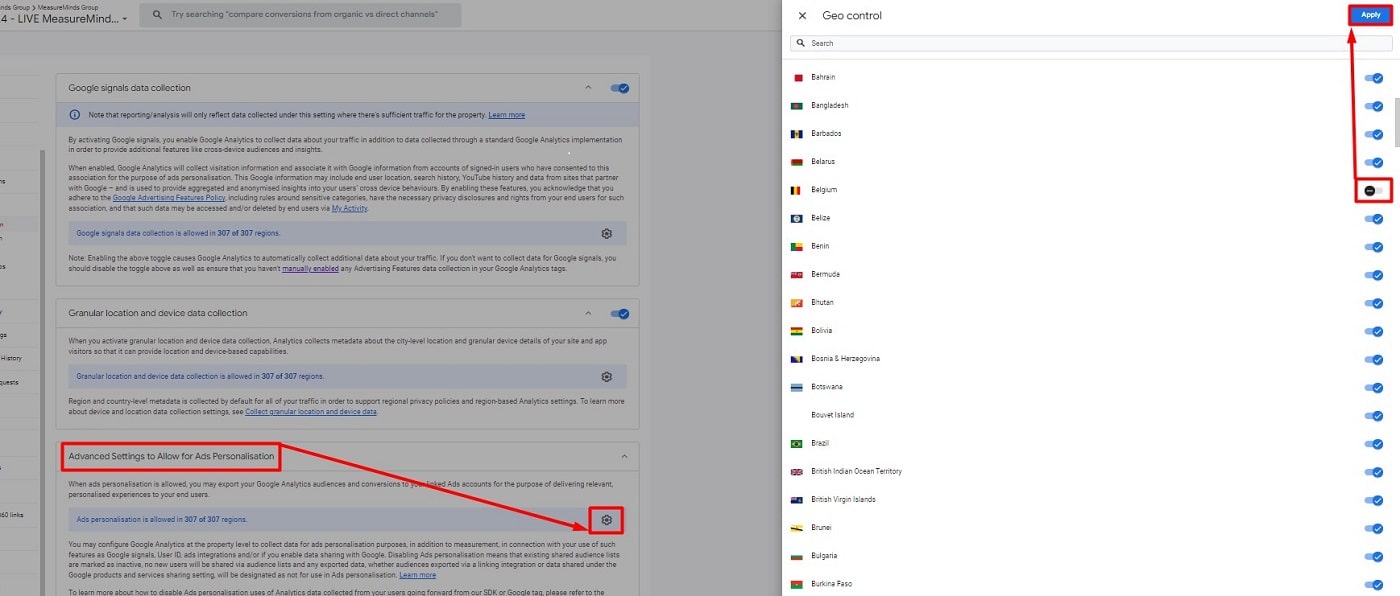The image size is (1400, 596).
Task: Select History in the left sidebar
Action: click(x=14, y=358)
